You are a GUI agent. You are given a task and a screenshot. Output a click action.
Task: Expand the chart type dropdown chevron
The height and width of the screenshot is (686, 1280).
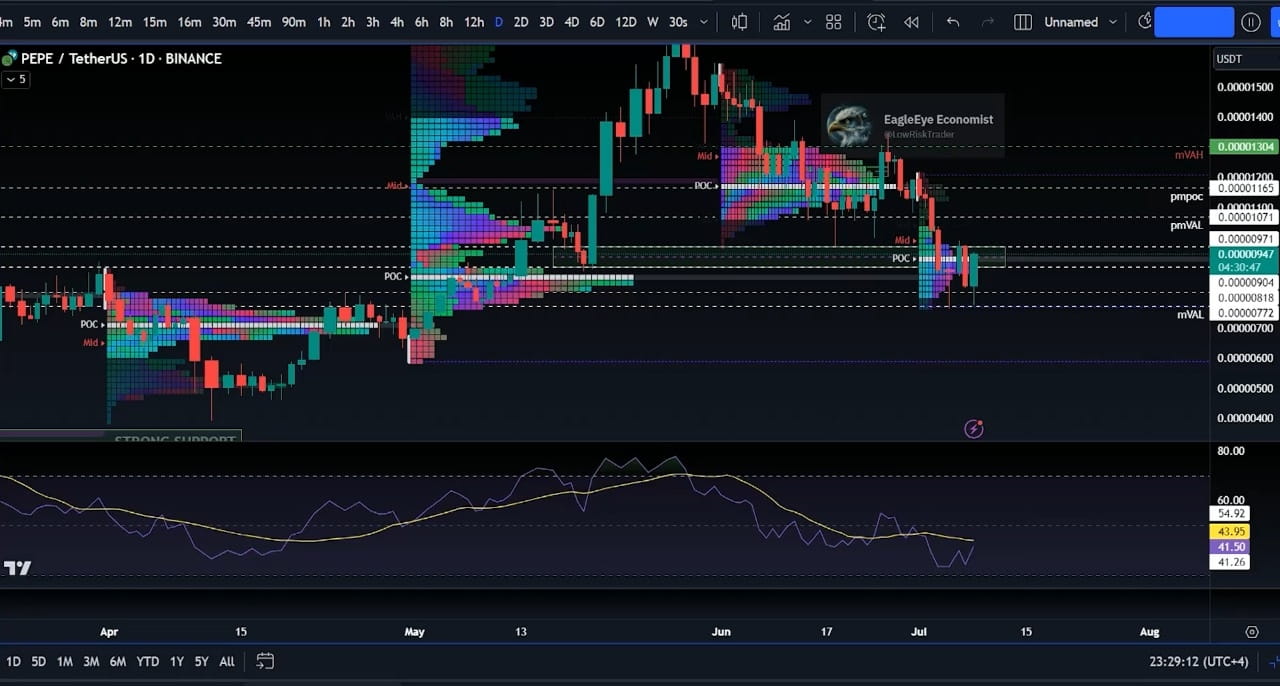807,22
